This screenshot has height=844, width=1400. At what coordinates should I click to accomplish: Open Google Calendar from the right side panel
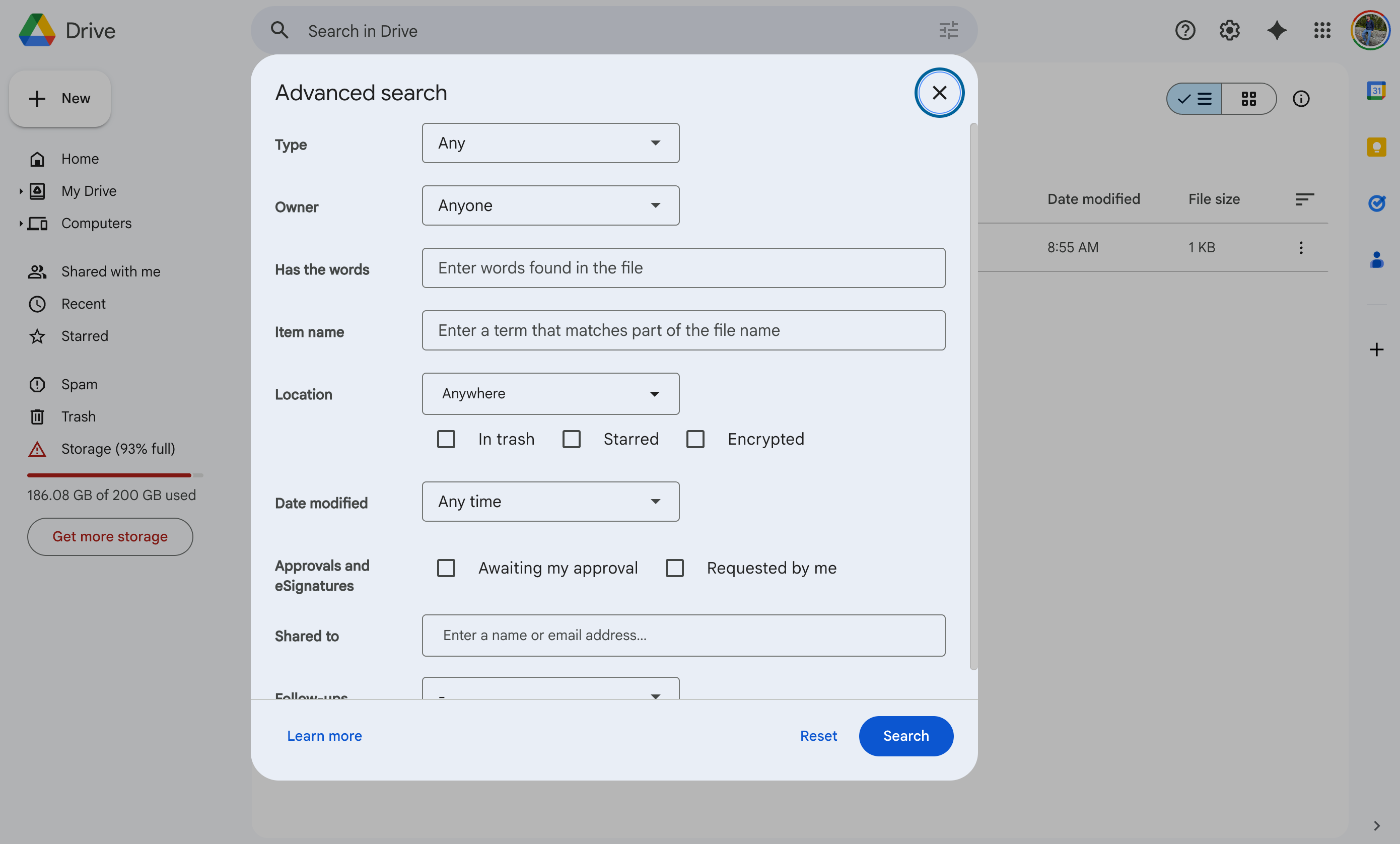(x=1376, y=90)
